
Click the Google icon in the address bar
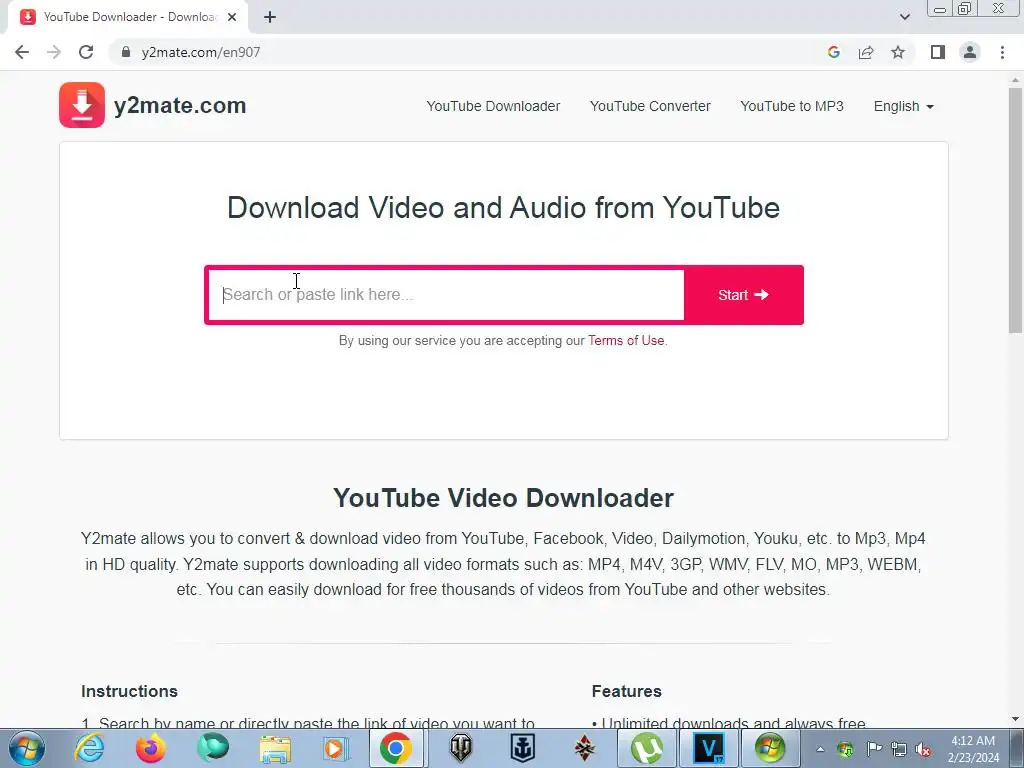(833, 52)
